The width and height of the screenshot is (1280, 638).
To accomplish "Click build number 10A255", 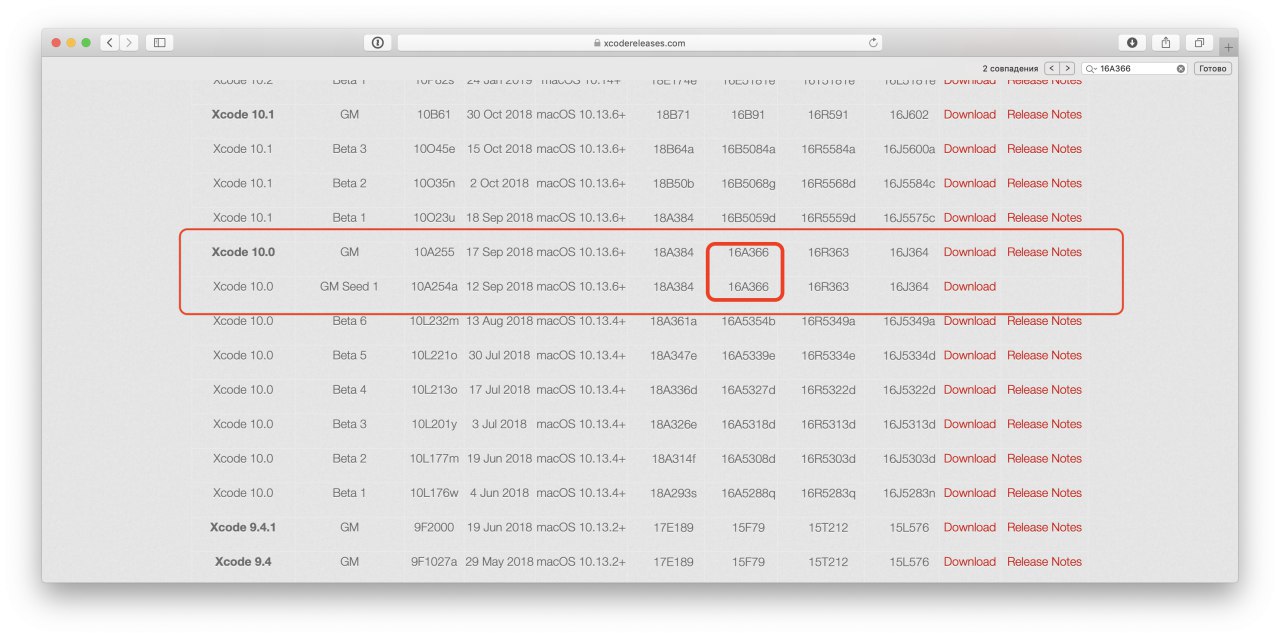I will coord(433,252).
